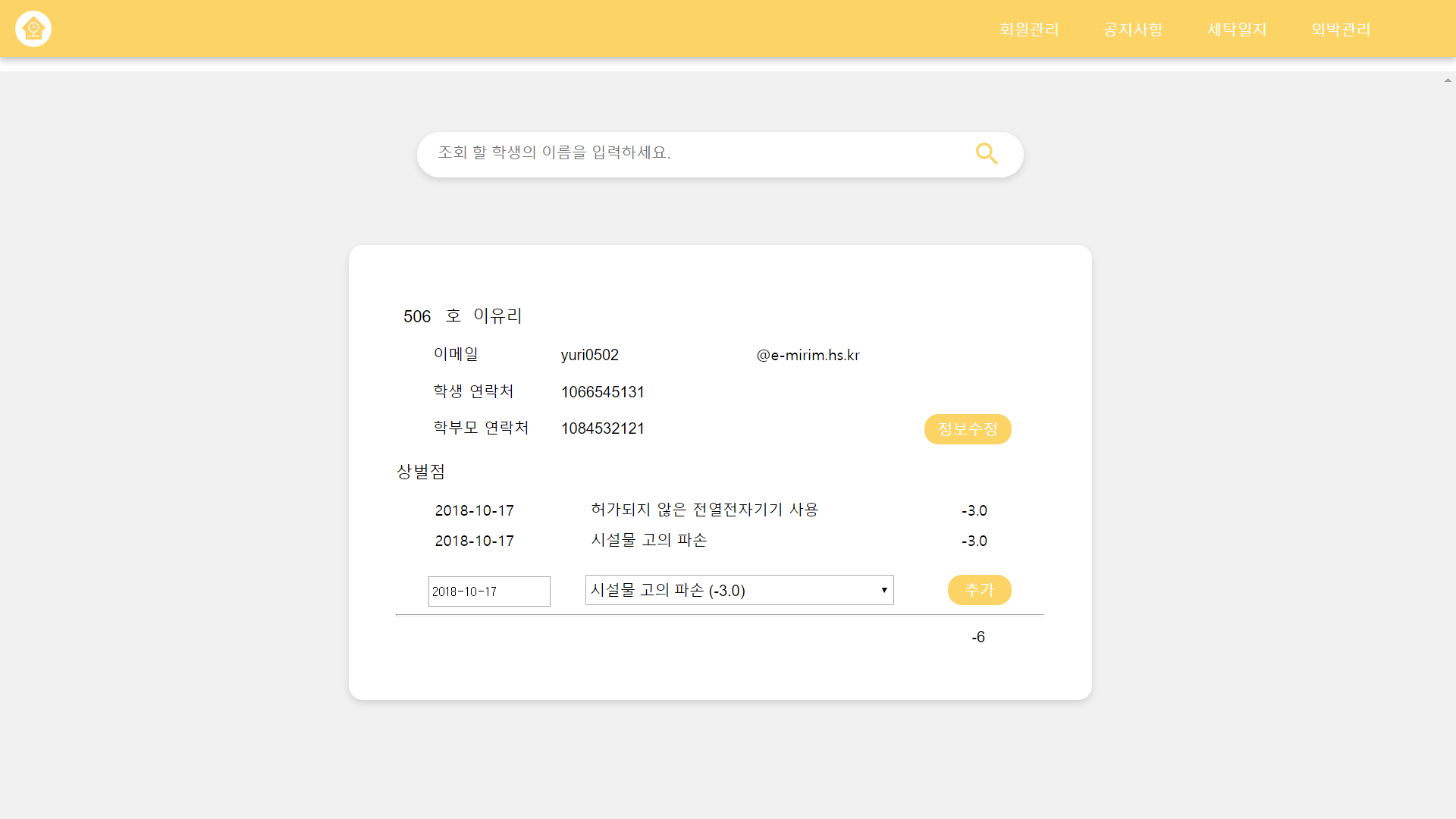Open the 회원관리 menu

1028,30
